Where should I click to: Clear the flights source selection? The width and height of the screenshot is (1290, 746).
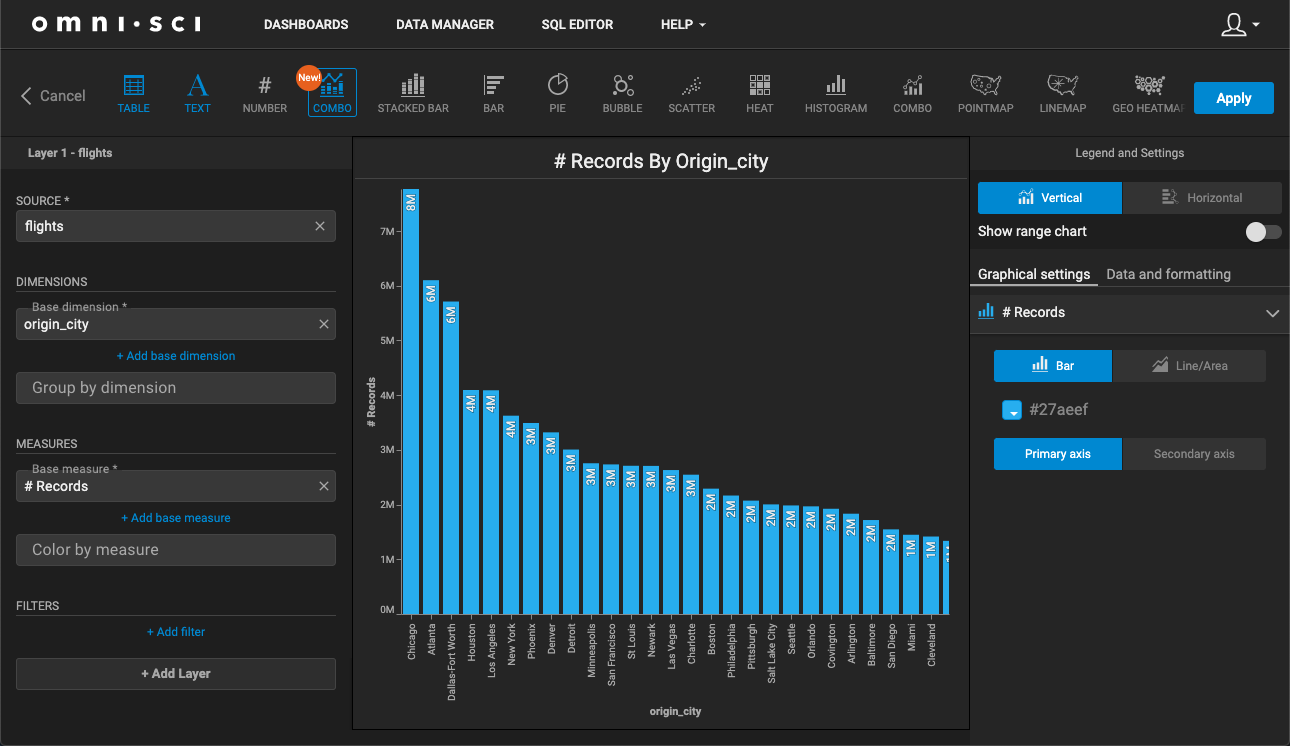pyautogui.click(x=320, y=226)
